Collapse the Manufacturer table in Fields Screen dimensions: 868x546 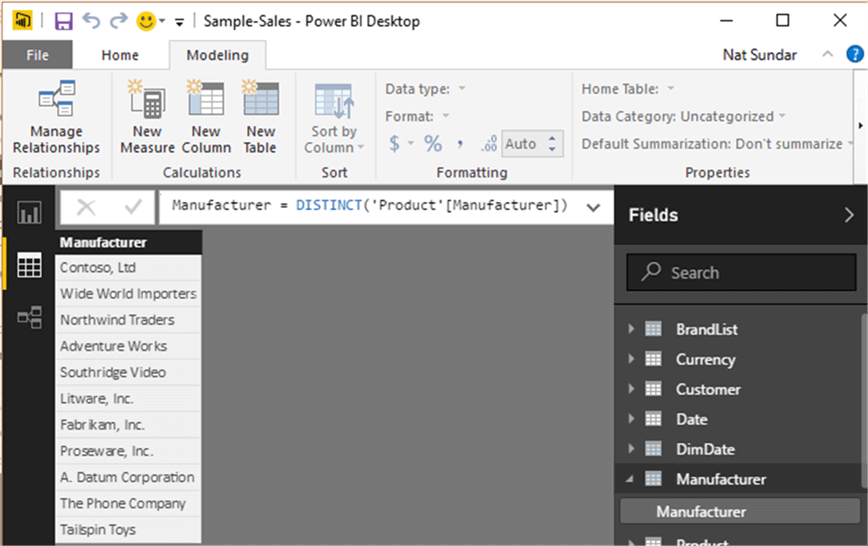(x=630, y=479)
